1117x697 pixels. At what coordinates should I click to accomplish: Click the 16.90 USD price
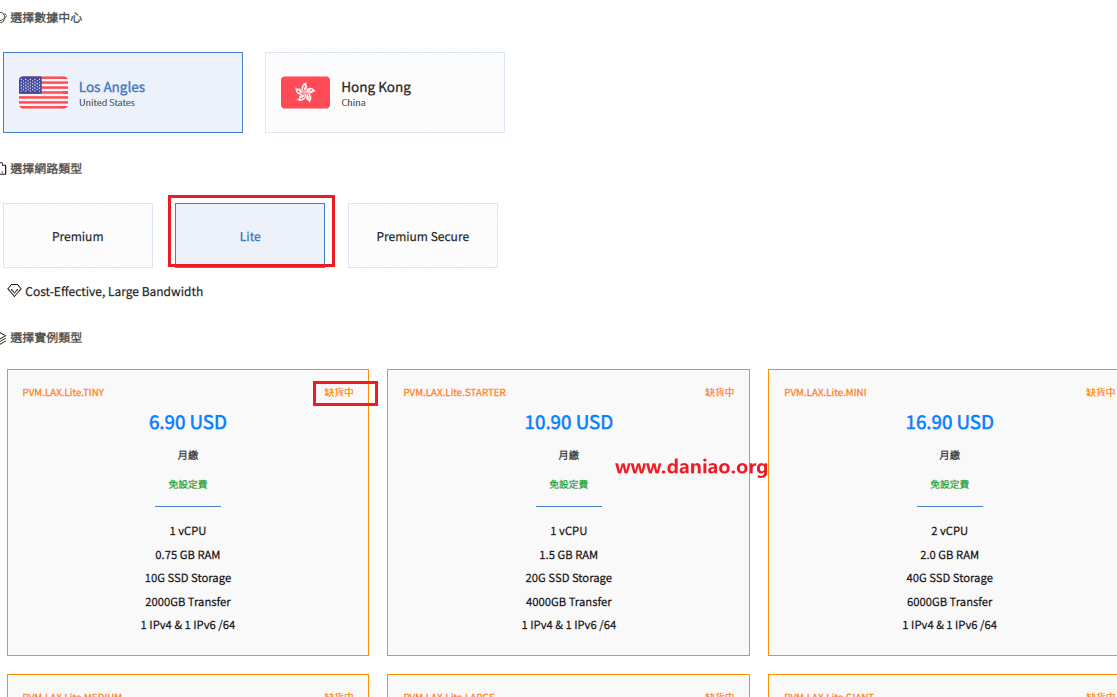tap(949, 422)
